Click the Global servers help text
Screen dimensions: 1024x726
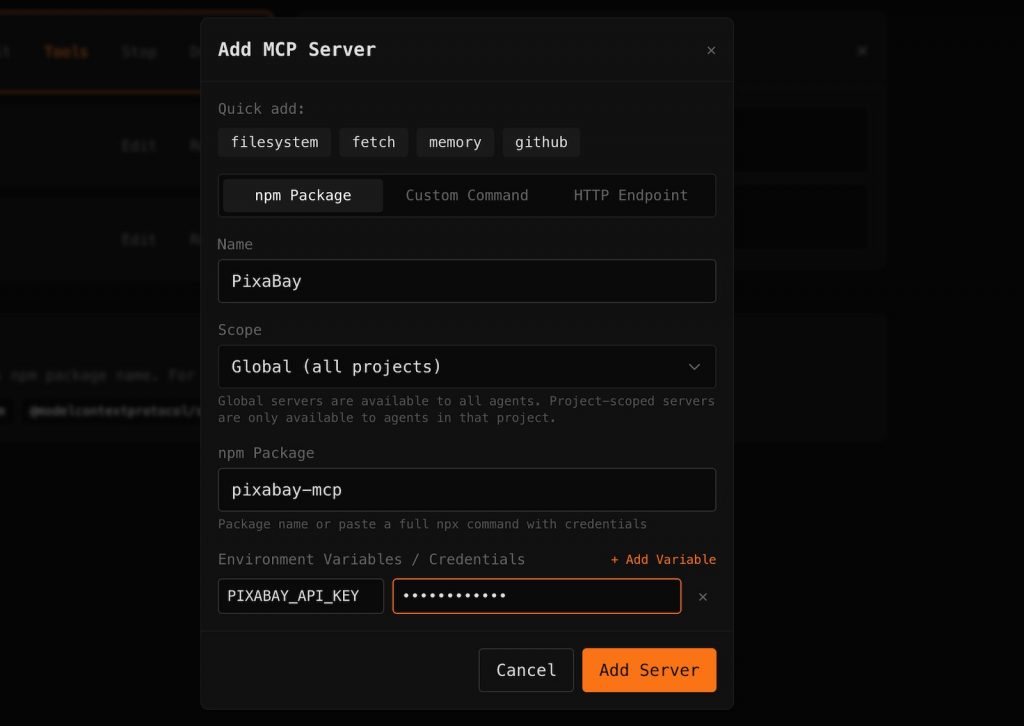466,409
